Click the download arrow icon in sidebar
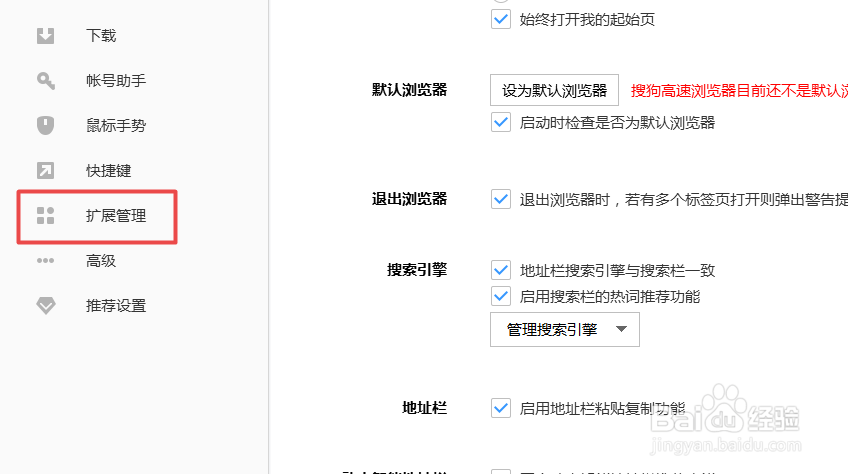Viewport: 848px width, 474px height. (x=45, y=36)
